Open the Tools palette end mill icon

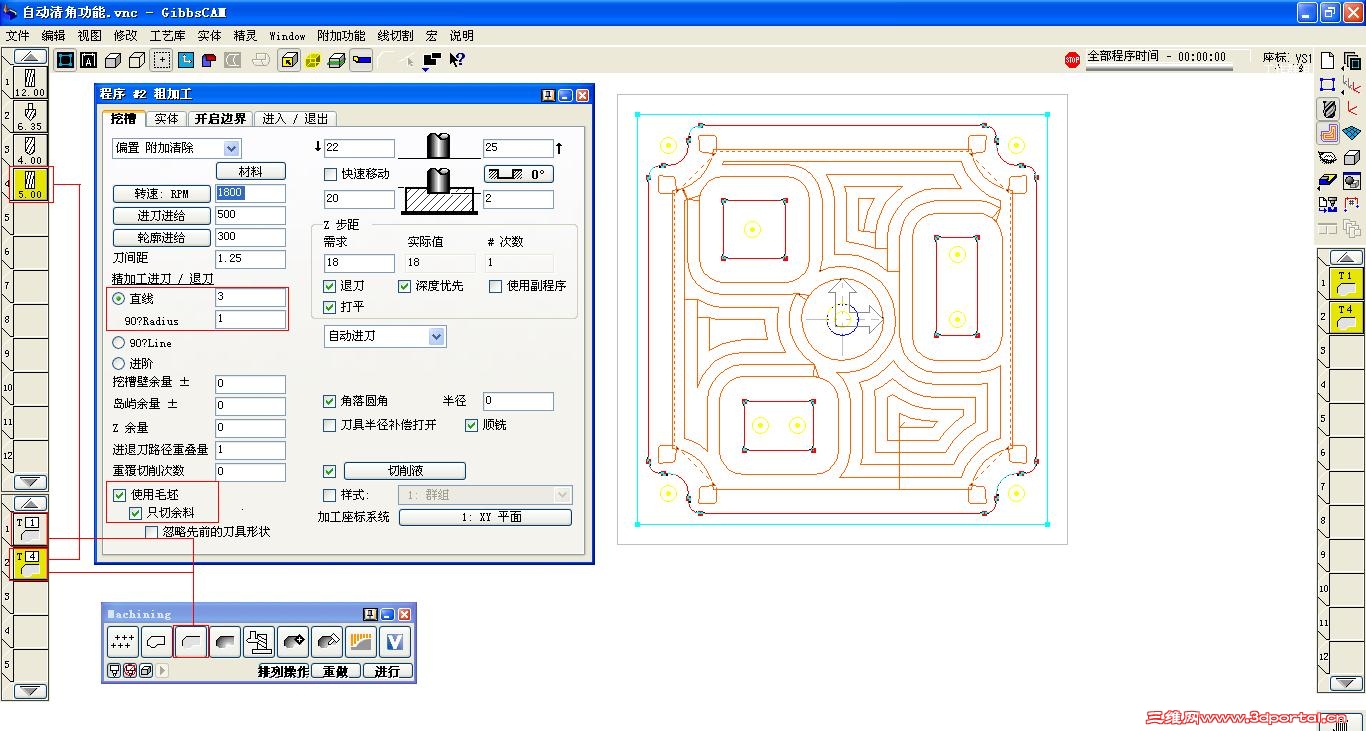point(1328,109)
